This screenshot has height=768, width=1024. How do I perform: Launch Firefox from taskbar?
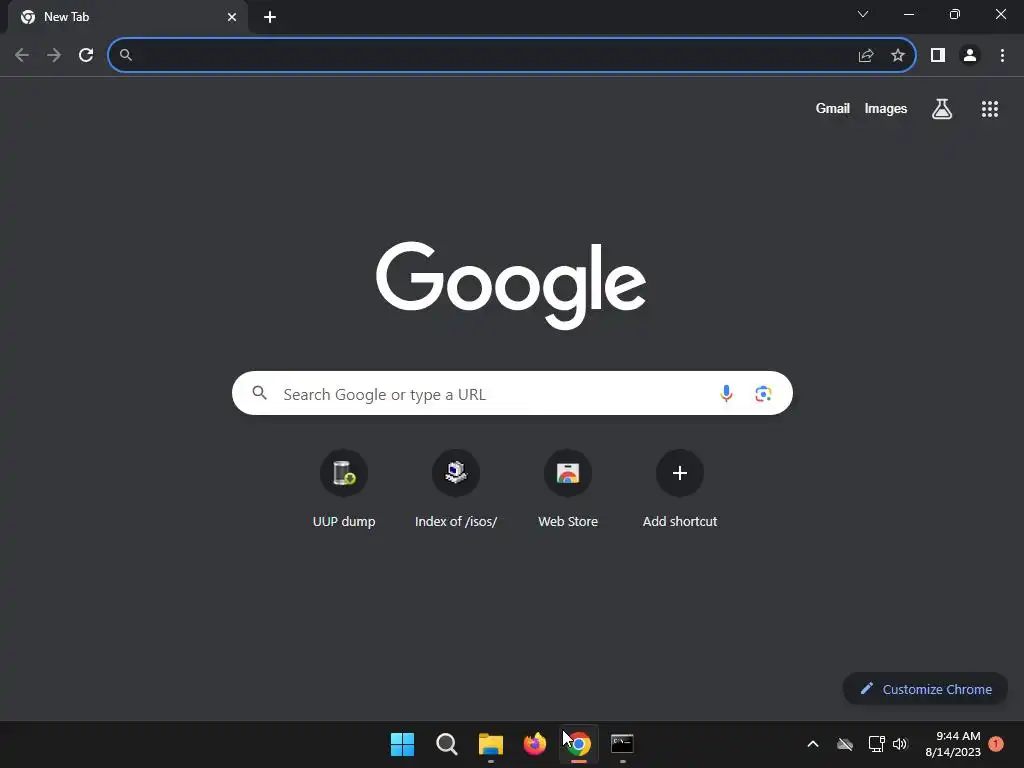point(535,744)
